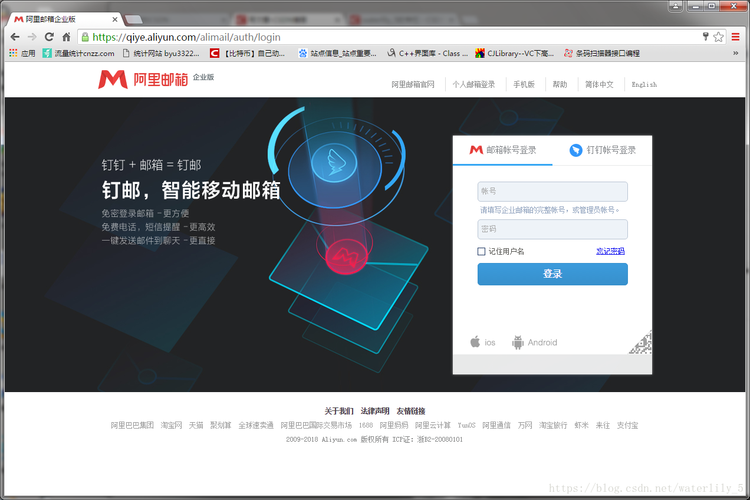Open the 阿里通信 footer link

pyautogui.click(x=496, y=425)
